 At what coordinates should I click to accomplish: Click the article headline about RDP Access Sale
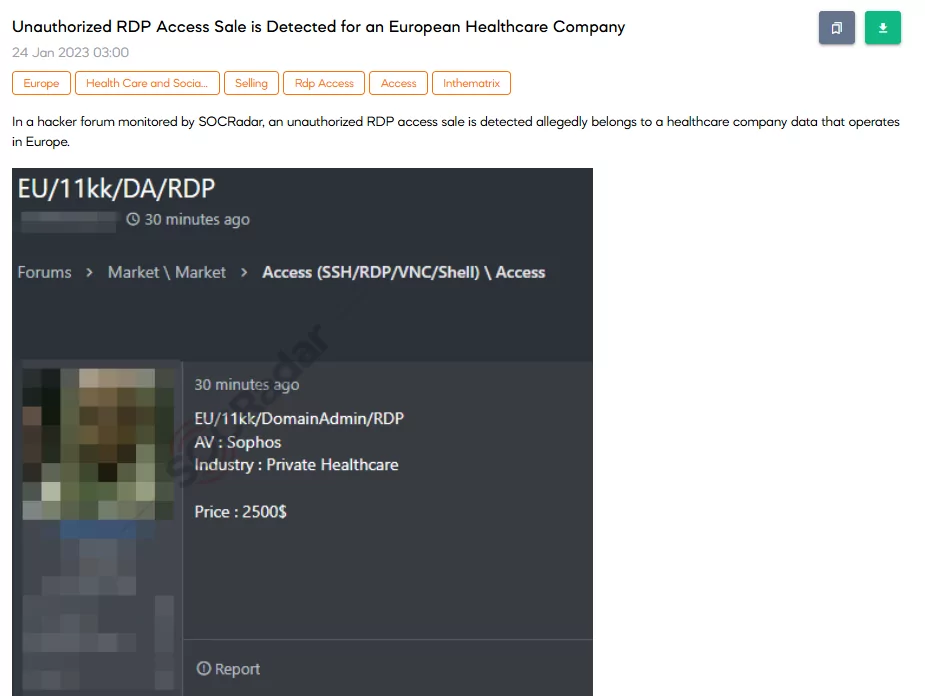click(319, 27)
